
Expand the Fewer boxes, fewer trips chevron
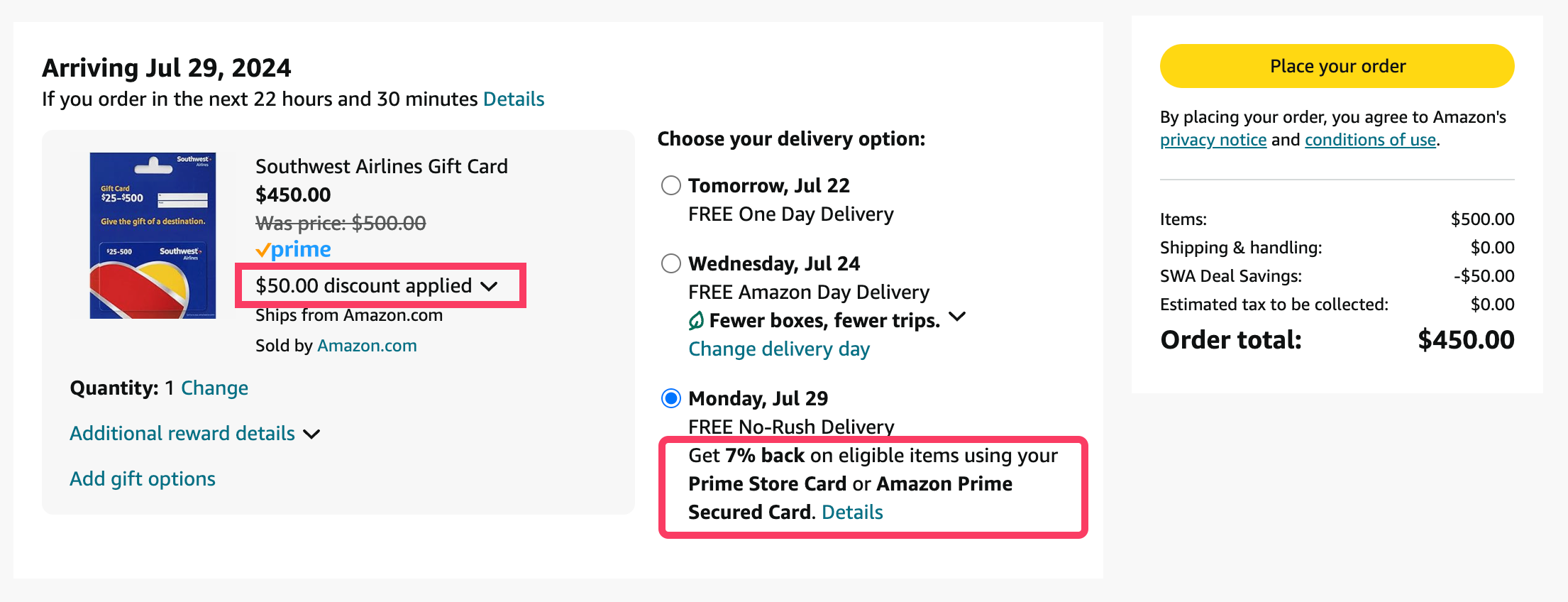[957, 317]
